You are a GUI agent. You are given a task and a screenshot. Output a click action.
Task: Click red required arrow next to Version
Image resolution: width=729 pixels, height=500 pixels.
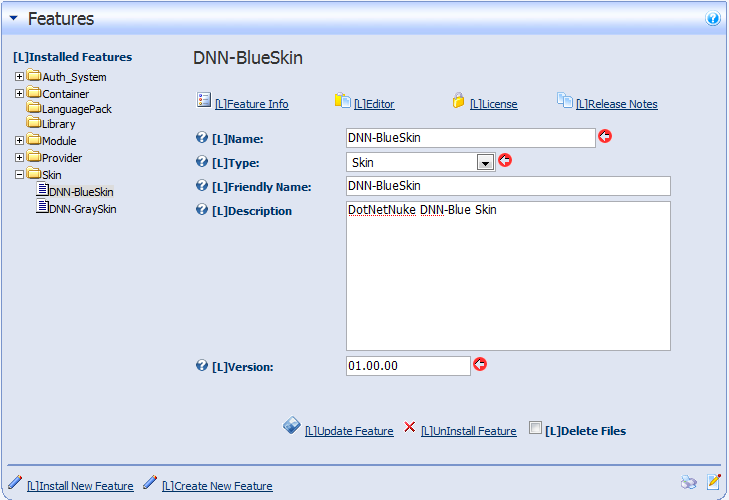[x=480, y=364]
